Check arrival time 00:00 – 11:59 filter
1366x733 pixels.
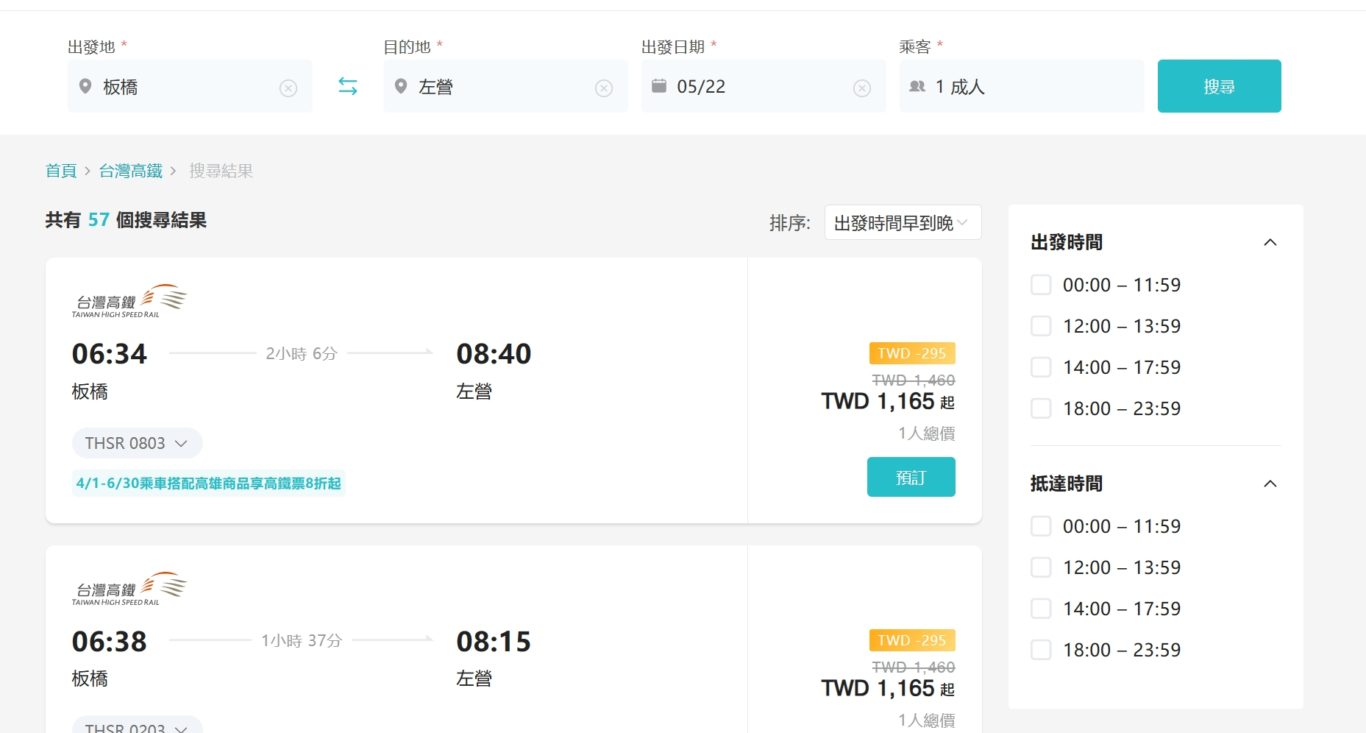(x=1041, y=526)
